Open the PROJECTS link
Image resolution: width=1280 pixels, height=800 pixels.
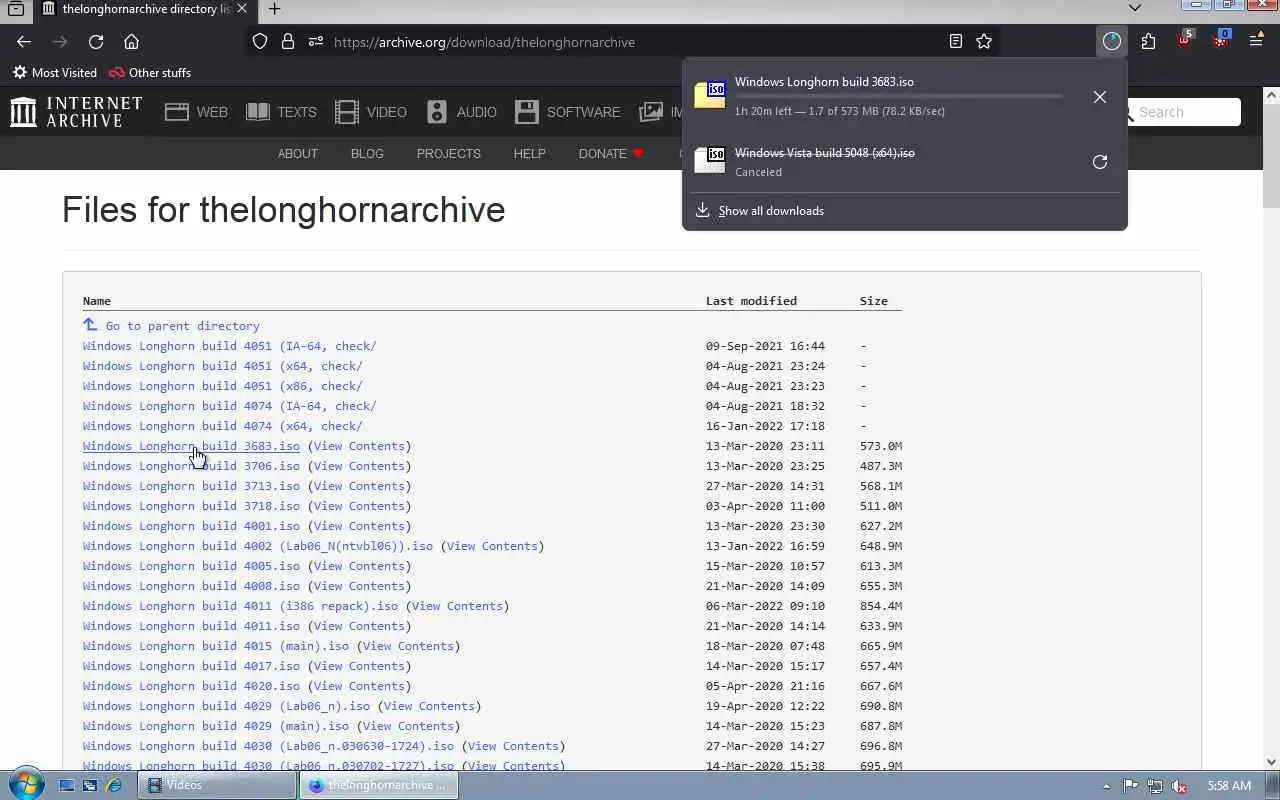[x=449, y=153]
